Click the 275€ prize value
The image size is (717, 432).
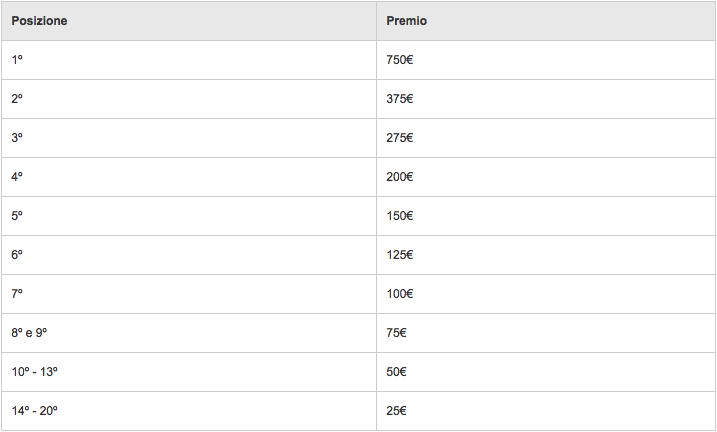pos(399,138)
